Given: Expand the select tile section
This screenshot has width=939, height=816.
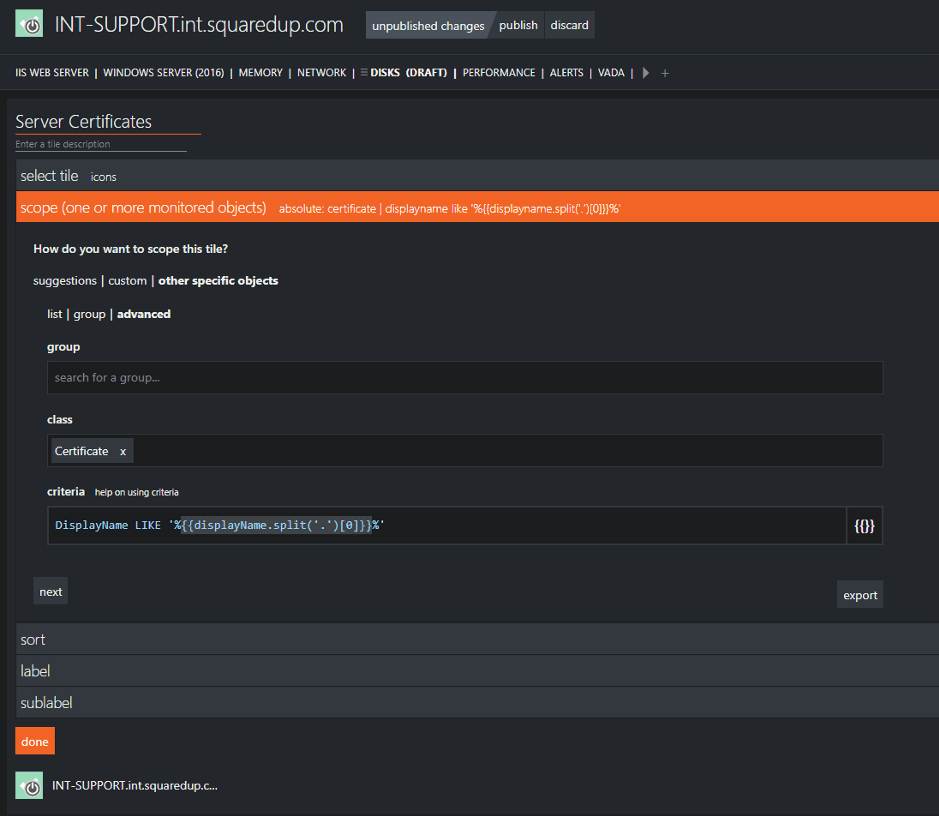Looking at the screenshot, I should [477, 175].
